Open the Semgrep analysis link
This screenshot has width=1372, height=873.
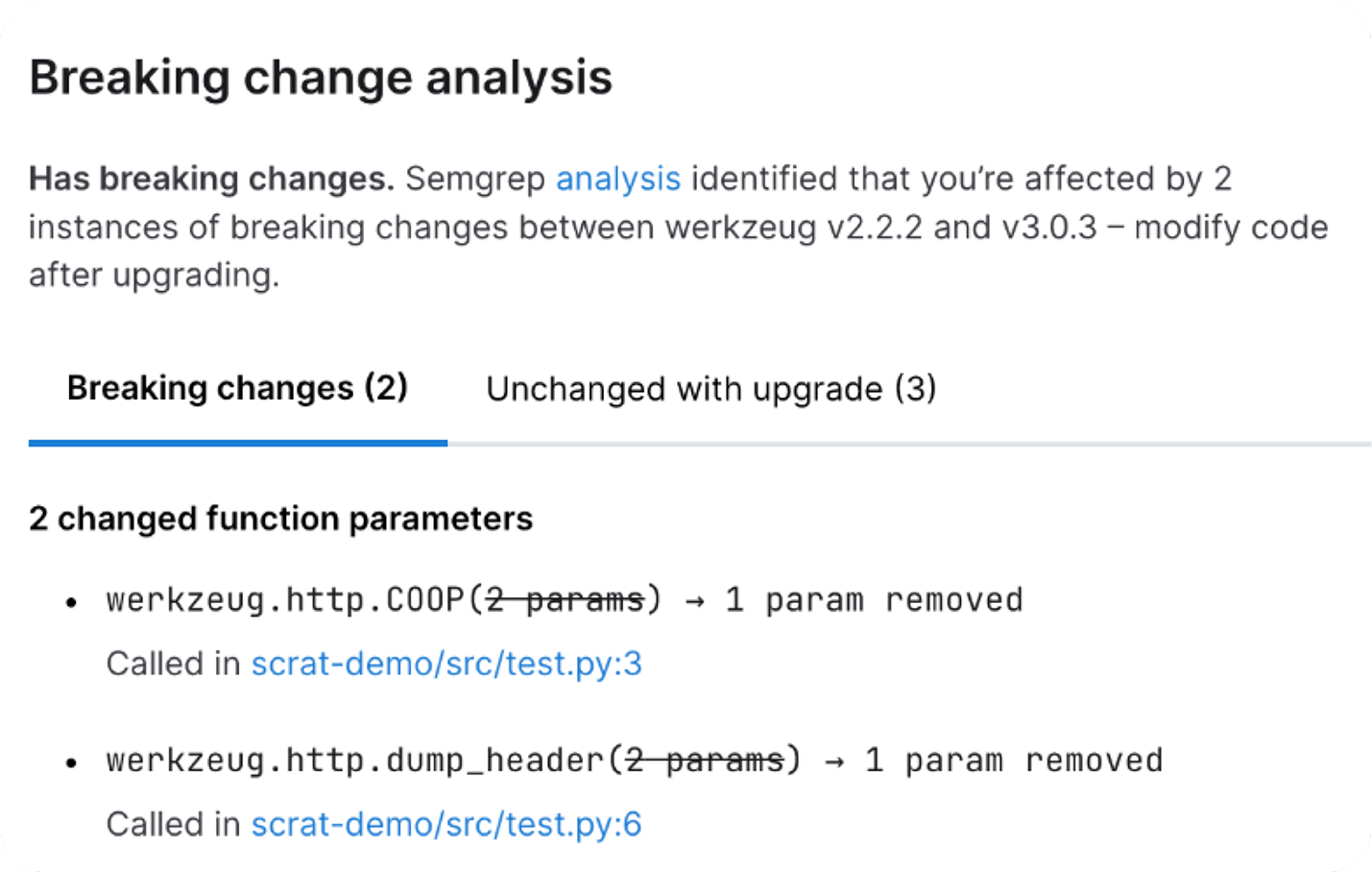[x=618, y=179]
